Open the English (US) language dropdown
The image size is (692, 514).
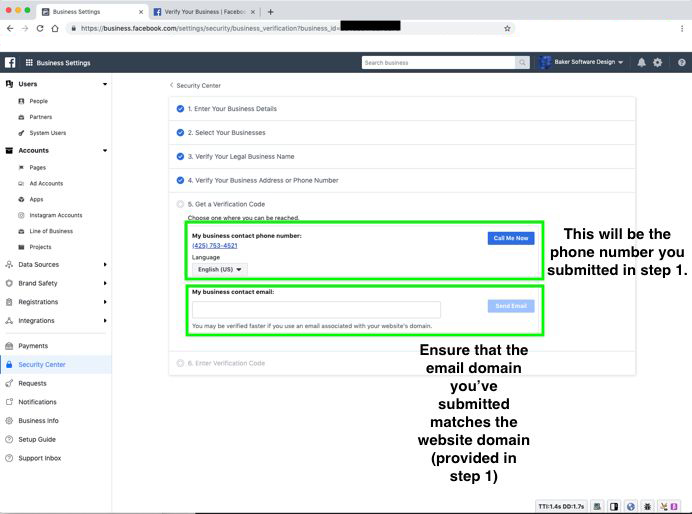click(219, 269)
